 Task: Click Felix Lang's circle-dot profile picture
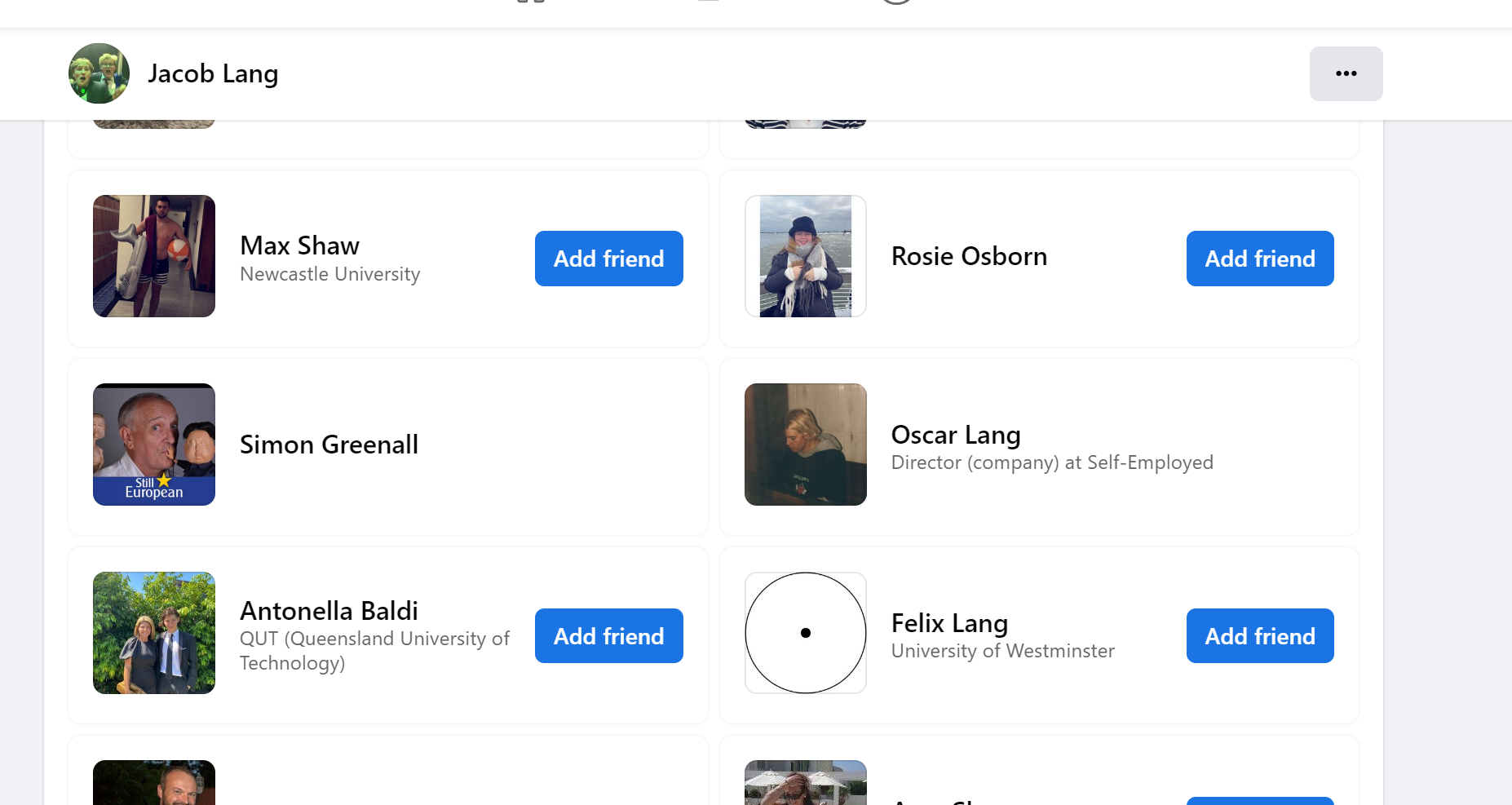[x=806, y=633]
